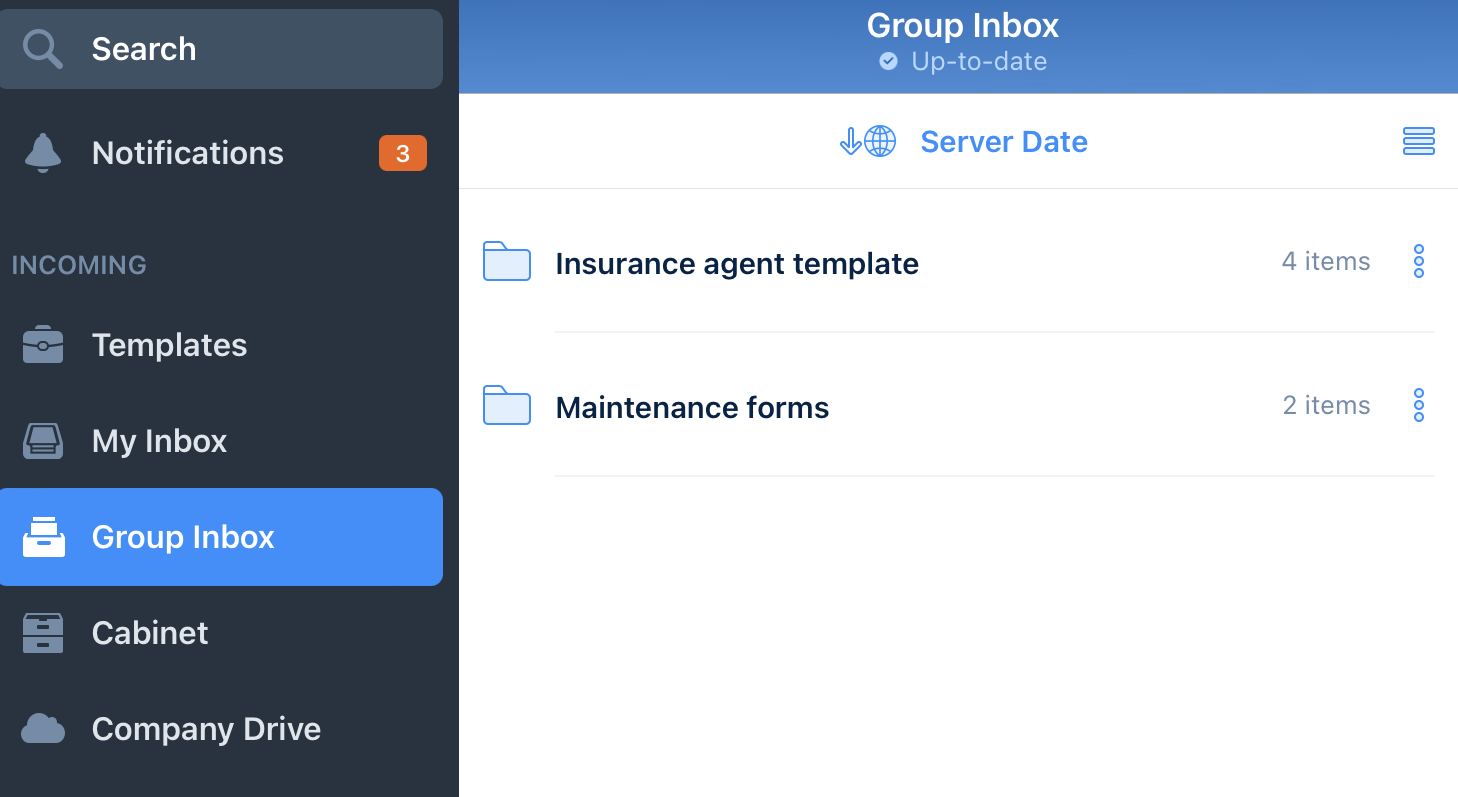Open the Insurance agent template folder
The height and width of the screenshot is (797, 1458).
pyautogui.click(x=737, y=263)
